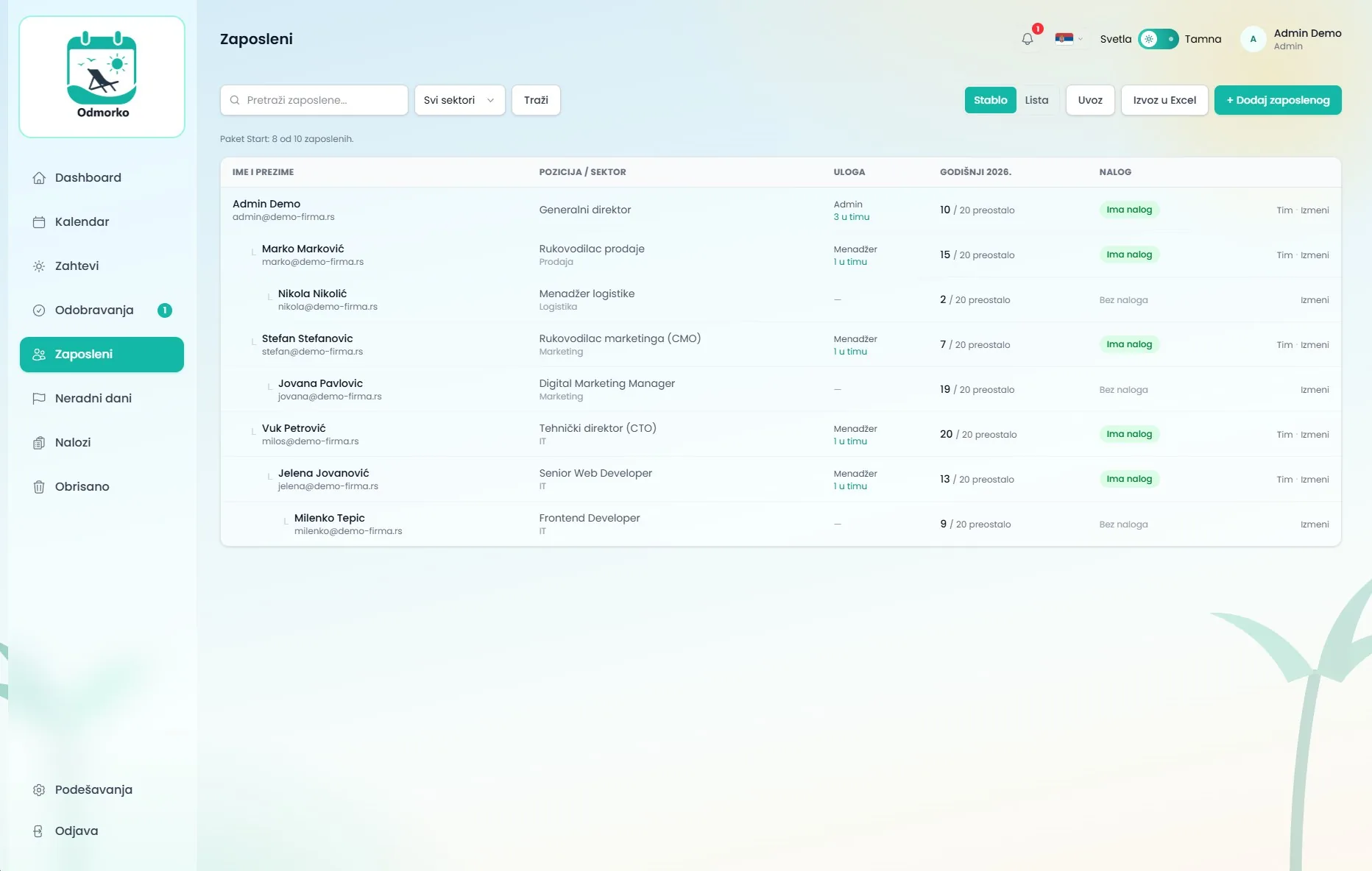Click the Odobravanja check-circle icon
This screenshot has width=1372, height=871.
[x=39, y=310]
